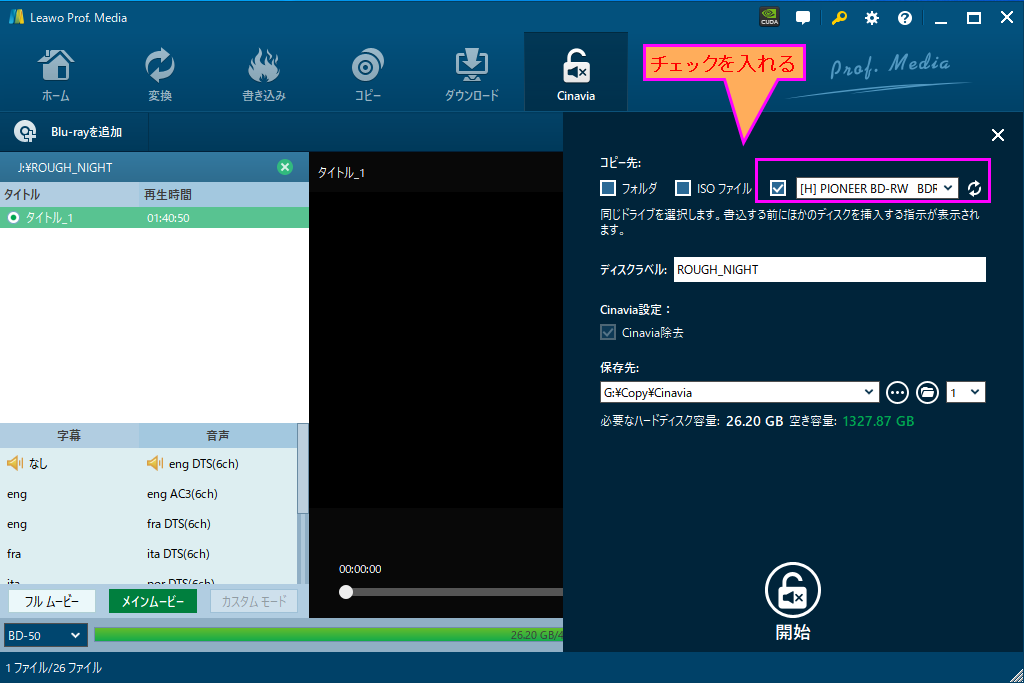Click the 開始 start button
Viewport: 1024px width, 683px height.
[793, 602]
